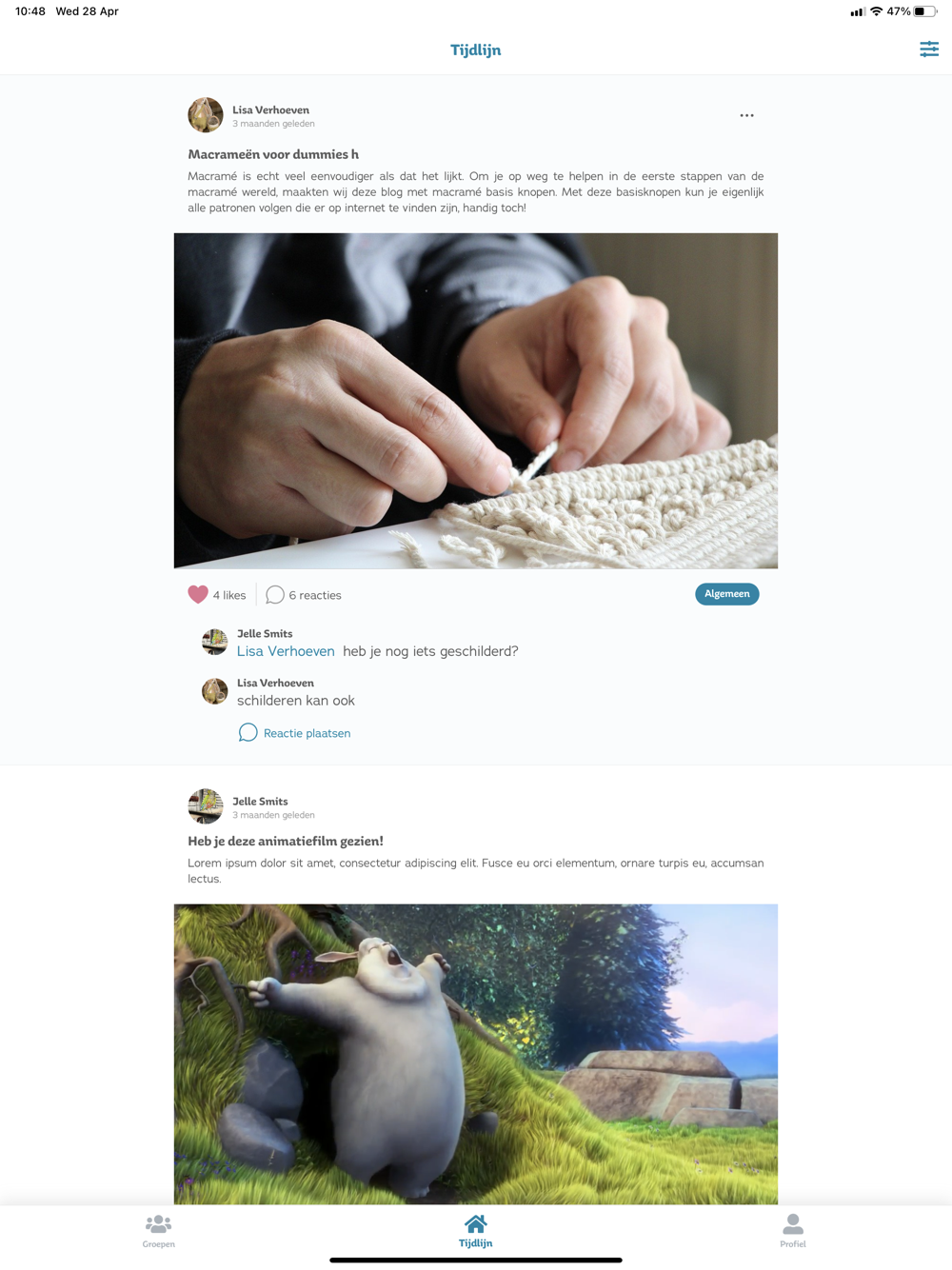
Task: Toggle the heart like icon
Action: [198, 595]
